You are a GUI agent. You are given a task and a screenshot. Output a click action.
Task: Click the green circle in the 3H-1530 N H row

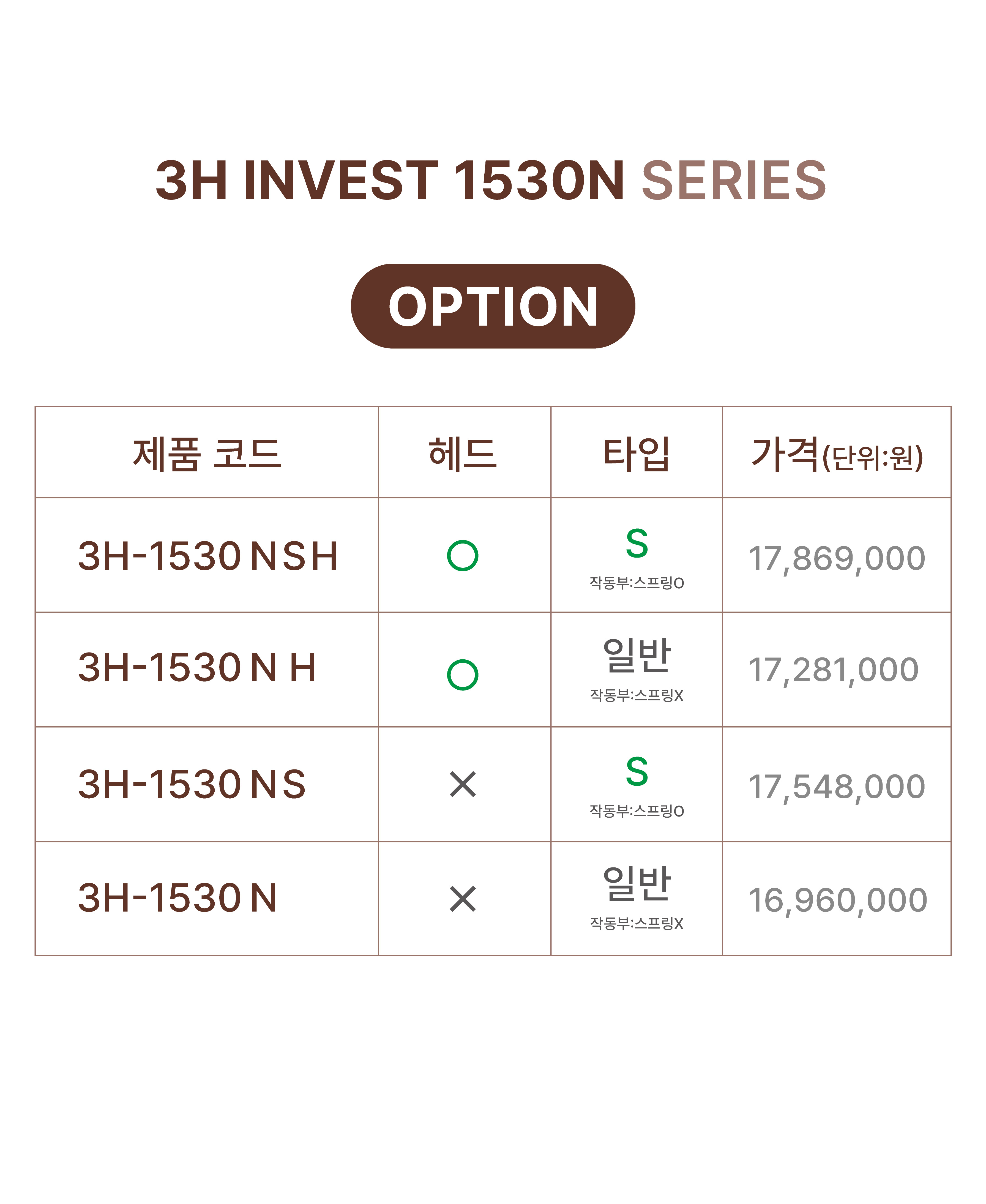pos(462,675)
